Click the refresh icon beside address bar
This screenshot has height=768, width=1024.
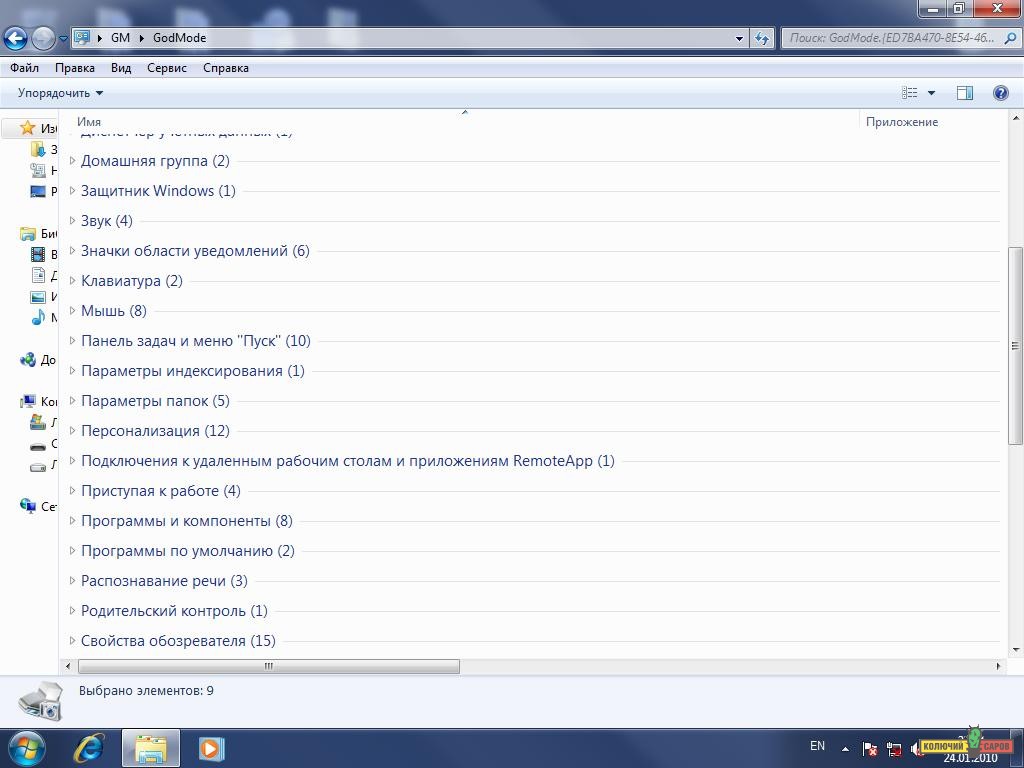(763, 38)
